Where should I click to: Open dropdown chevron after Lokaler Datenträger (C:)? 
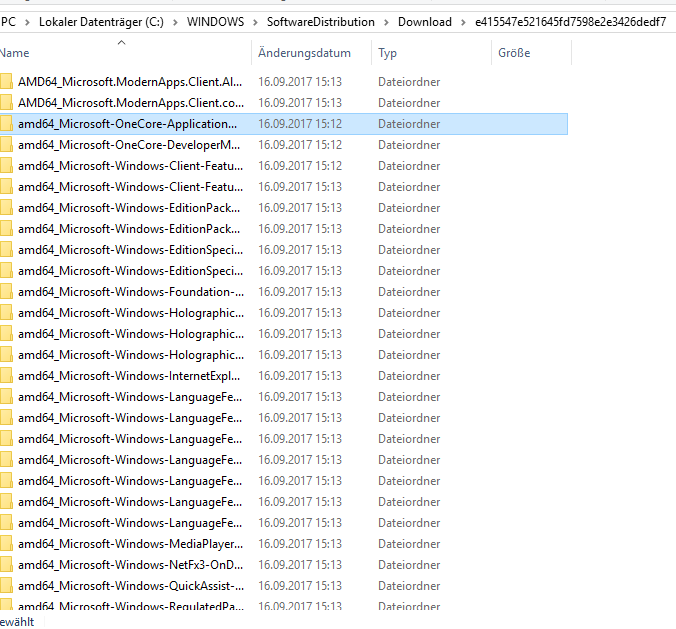pyautogui.click(x=175, y=22)
